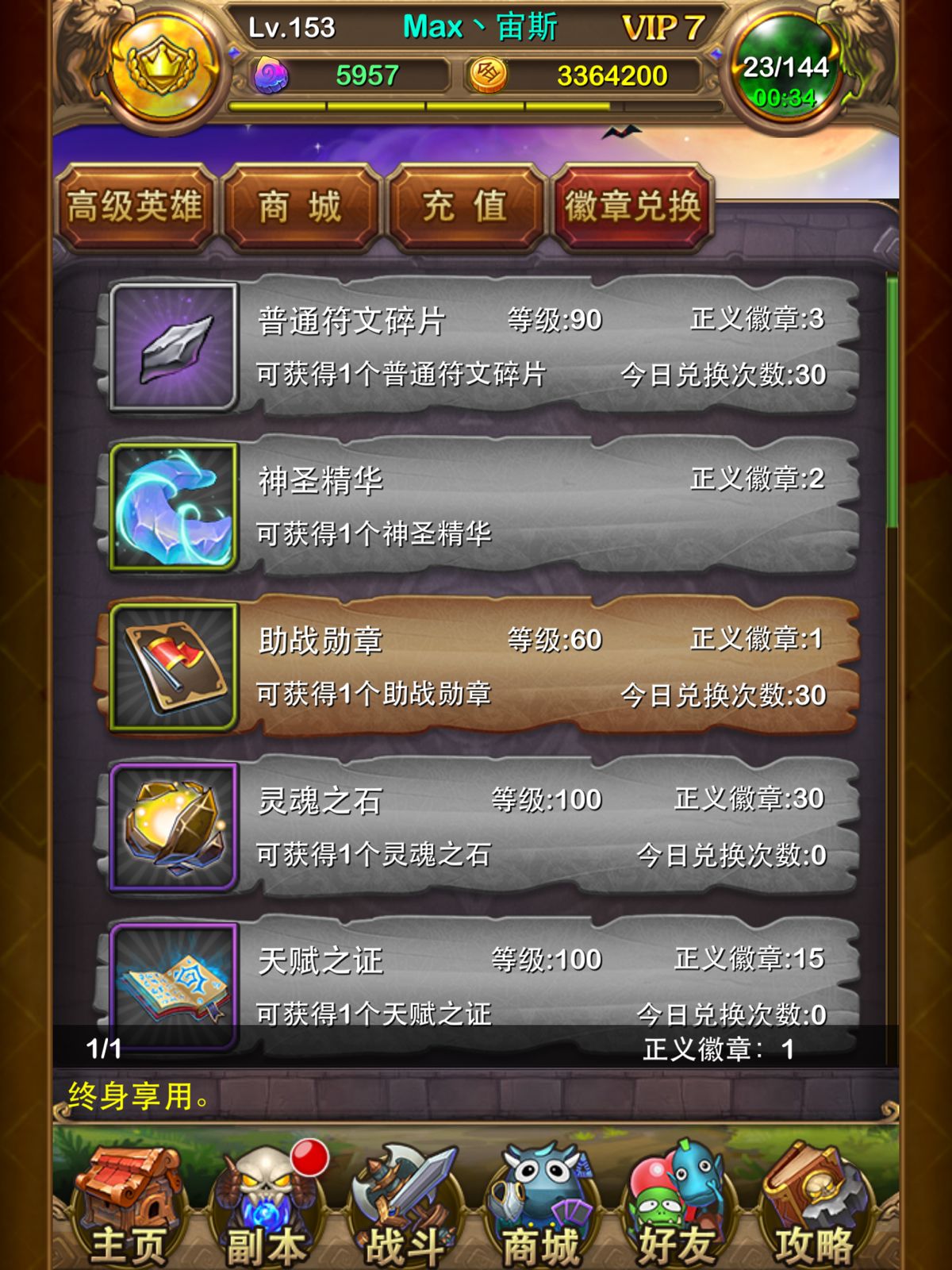The height and width of the screenshot is (1270, 952).
Task: Open the 副本 skull dungeon icon
Action: click(x=266, y=1203)
